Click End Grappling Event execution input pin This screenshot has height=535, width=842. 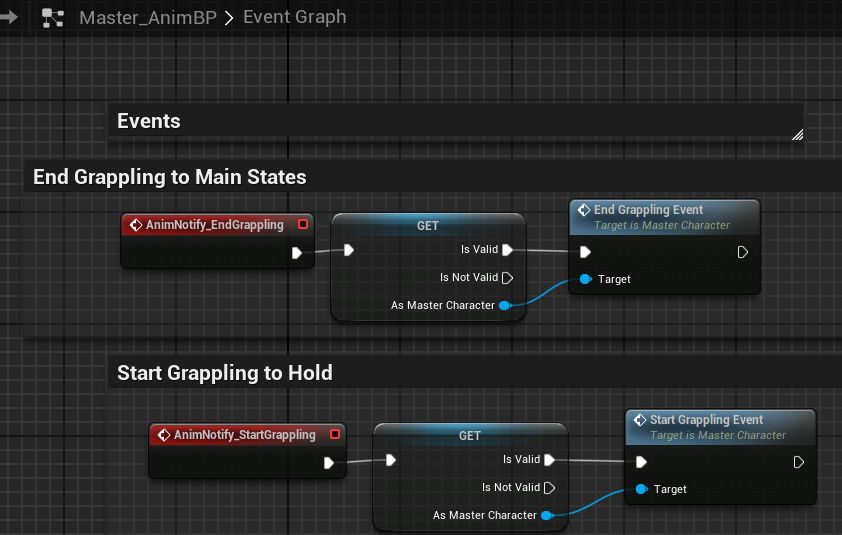[585, 252]
